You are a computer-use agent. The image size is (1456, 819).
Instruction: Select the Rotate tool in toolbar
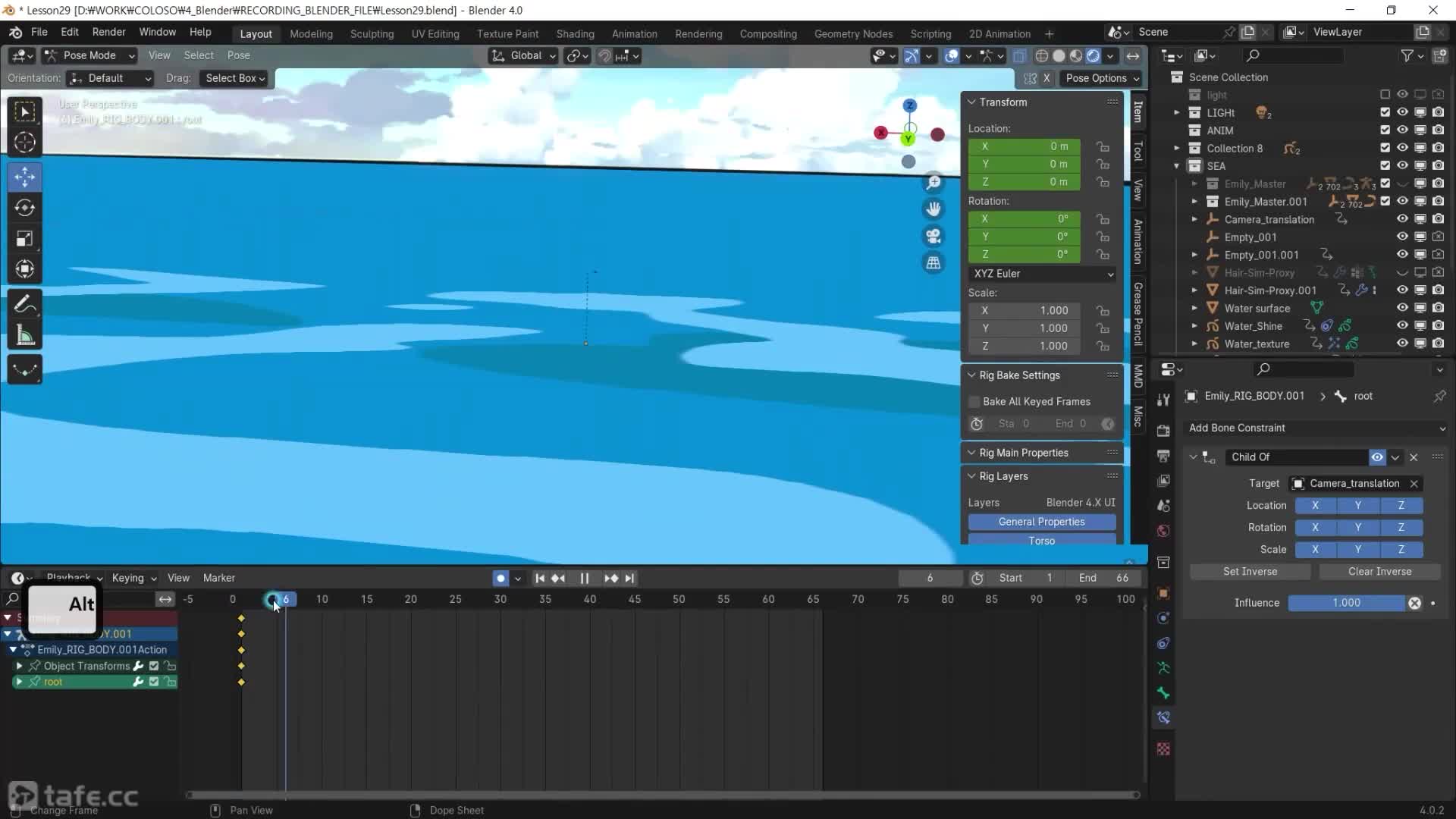[24, 208]
